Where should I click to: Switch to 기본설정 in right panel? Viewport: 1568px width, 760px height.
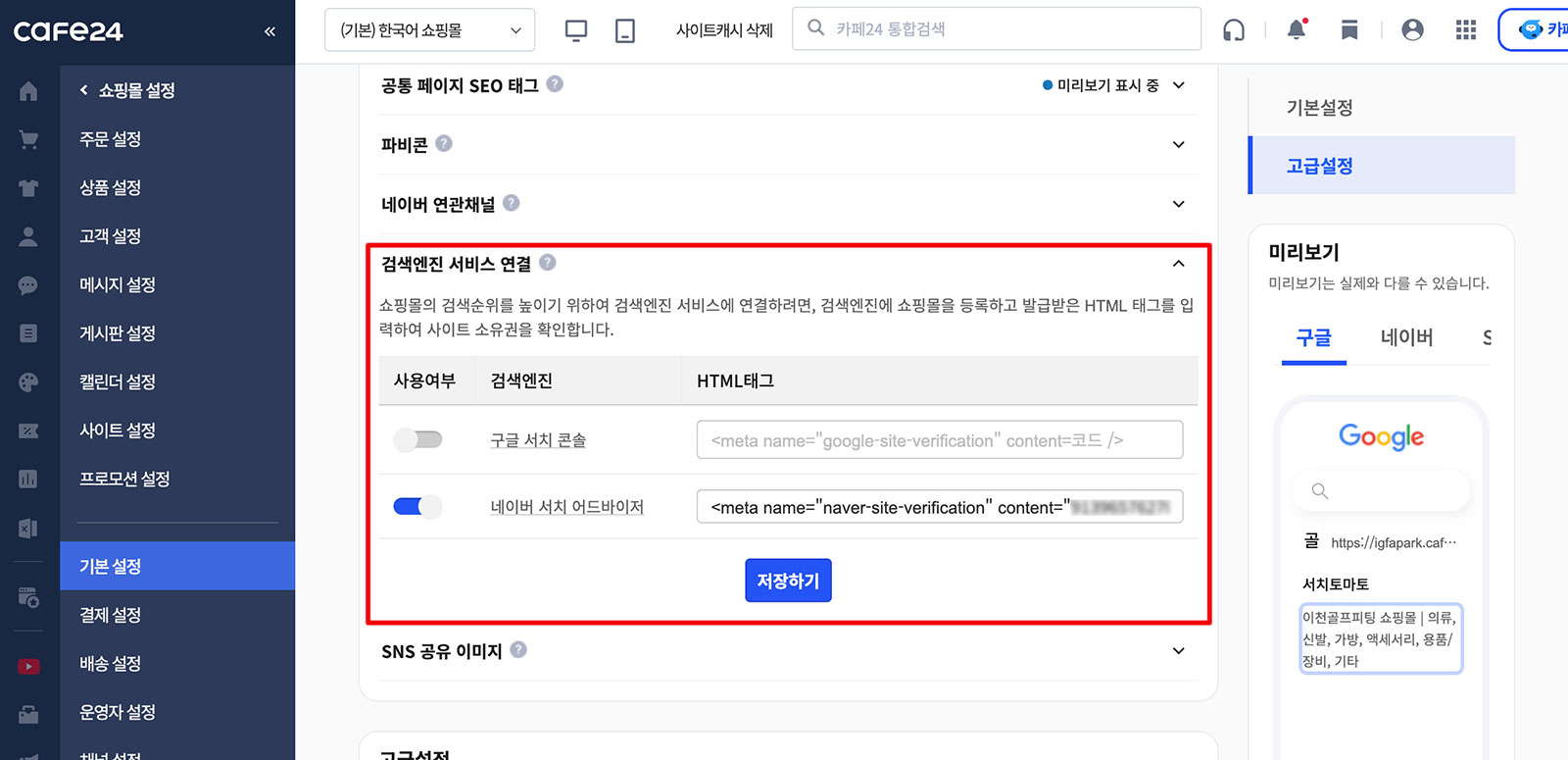(x=1319, y=108)
